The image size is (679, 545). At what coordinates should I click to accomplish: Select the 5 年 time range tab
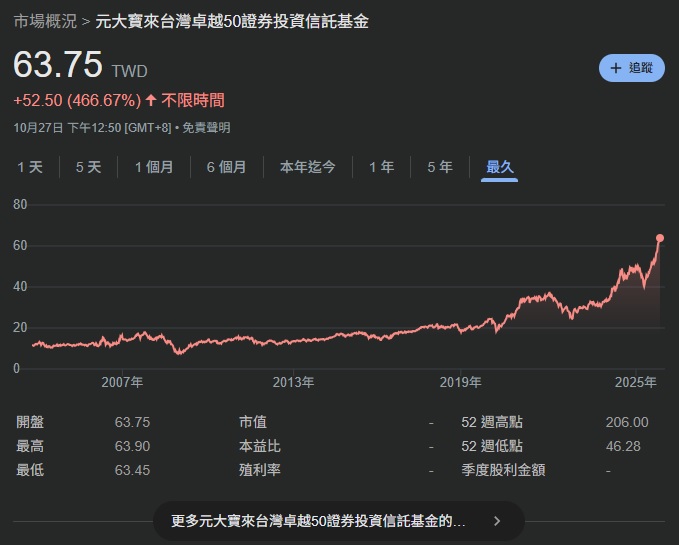(x=439, y=167)
